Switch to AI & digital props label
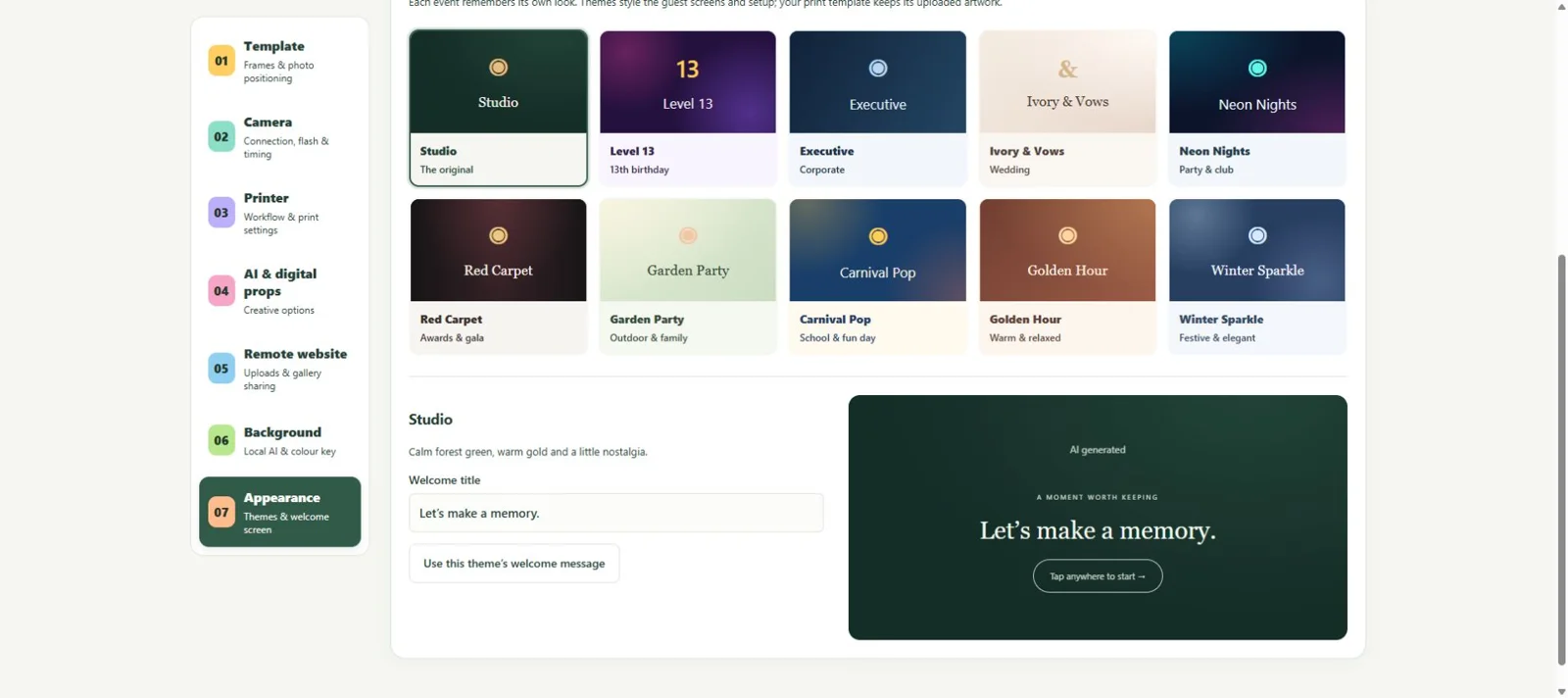 (280, 282)
